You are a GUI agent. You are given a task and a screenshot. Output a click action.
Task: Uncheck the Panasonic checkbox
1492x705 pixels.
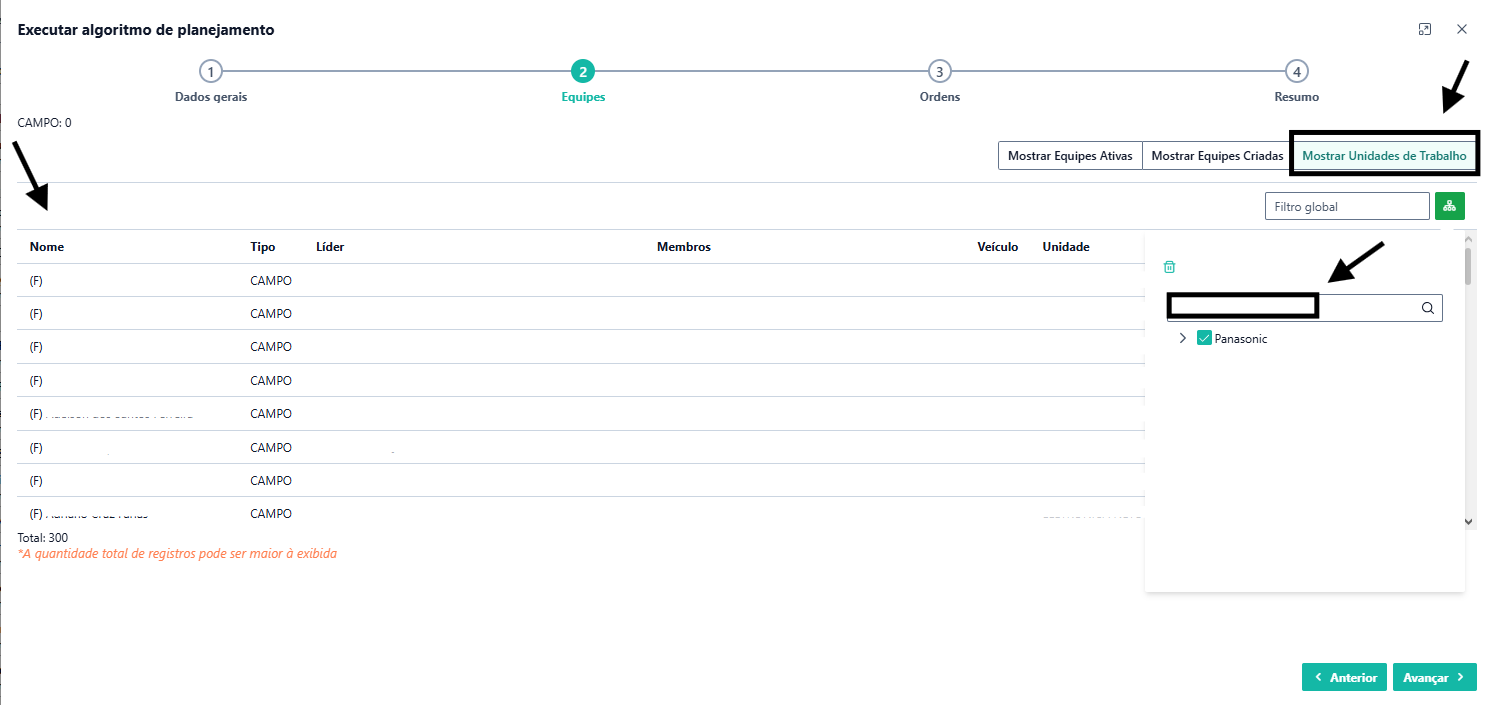tap(1204, 339)
